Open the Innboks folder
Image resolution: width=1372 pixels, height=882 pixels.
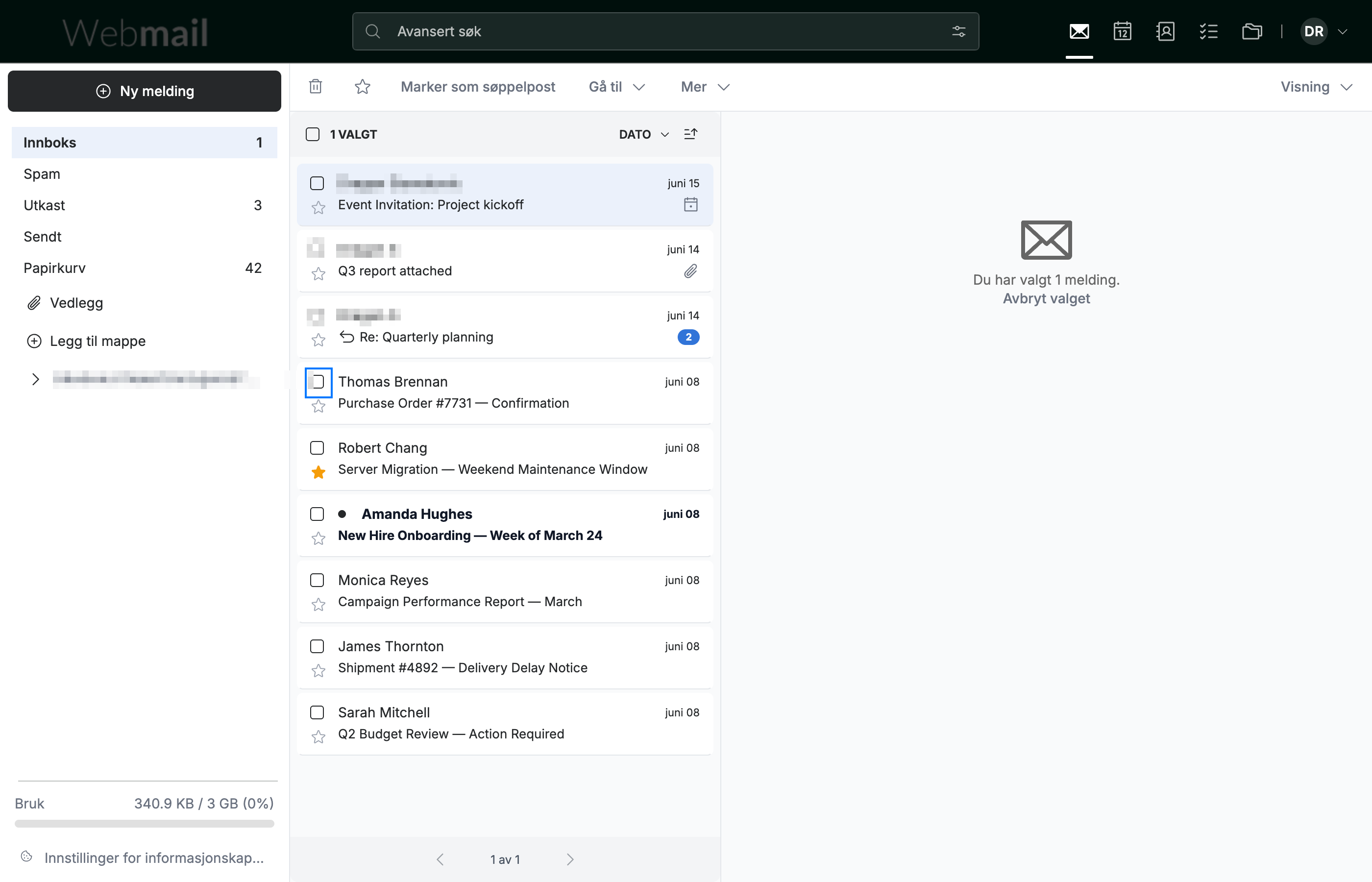pos(144,143)
